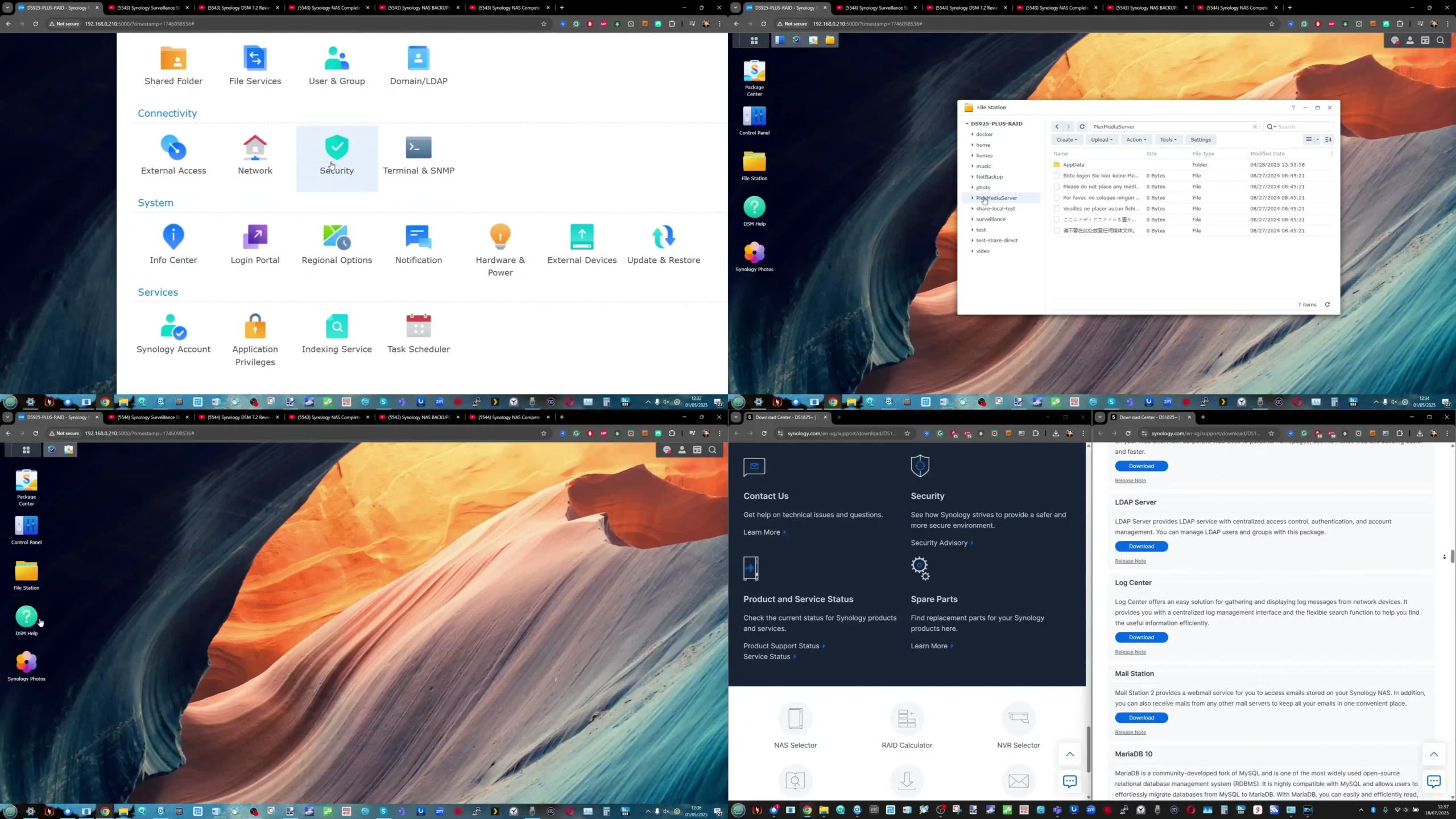Open Hardware & Power settings
This screenshot has height=819, width=1456.
[x=500, y=250]
